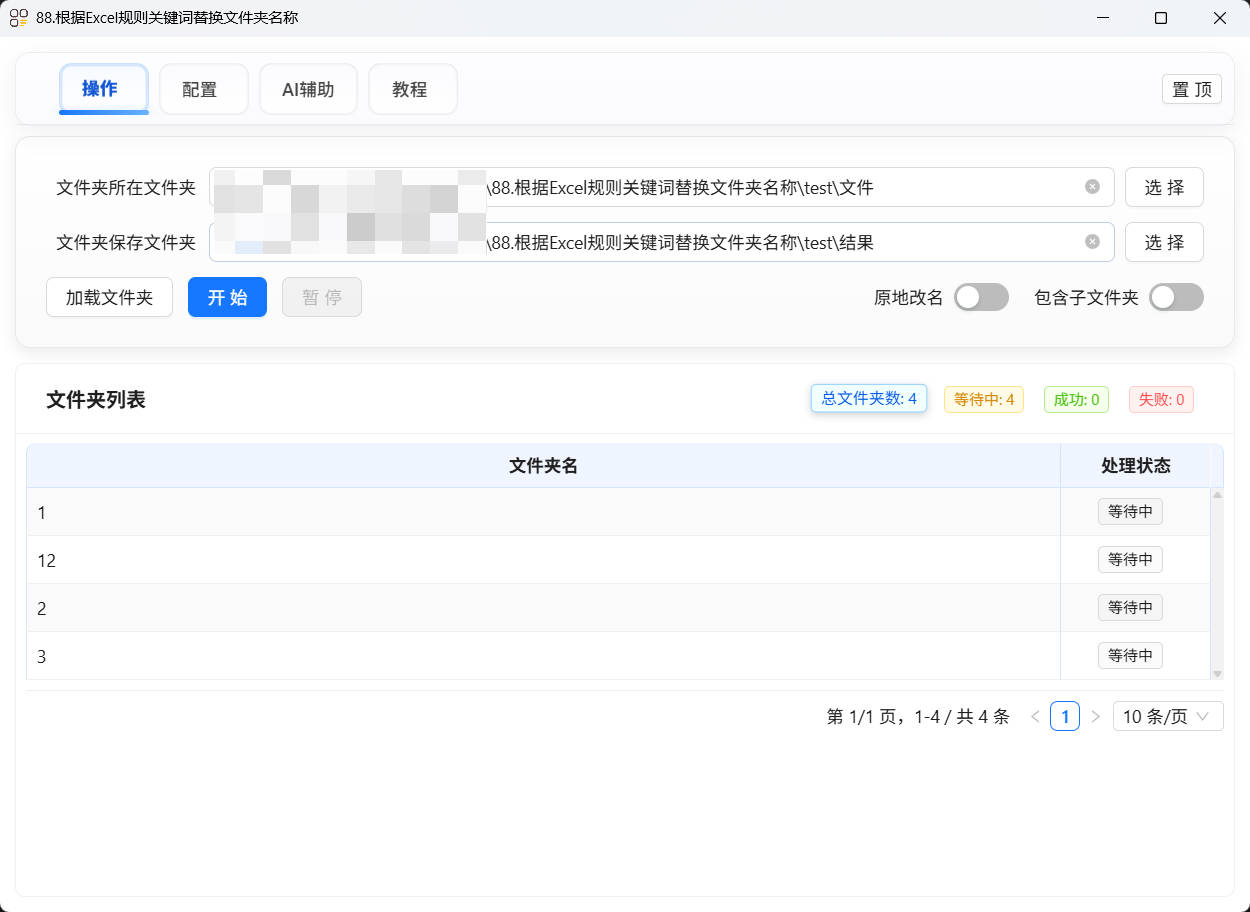Switch to the 配置 tab

point(203,88)
